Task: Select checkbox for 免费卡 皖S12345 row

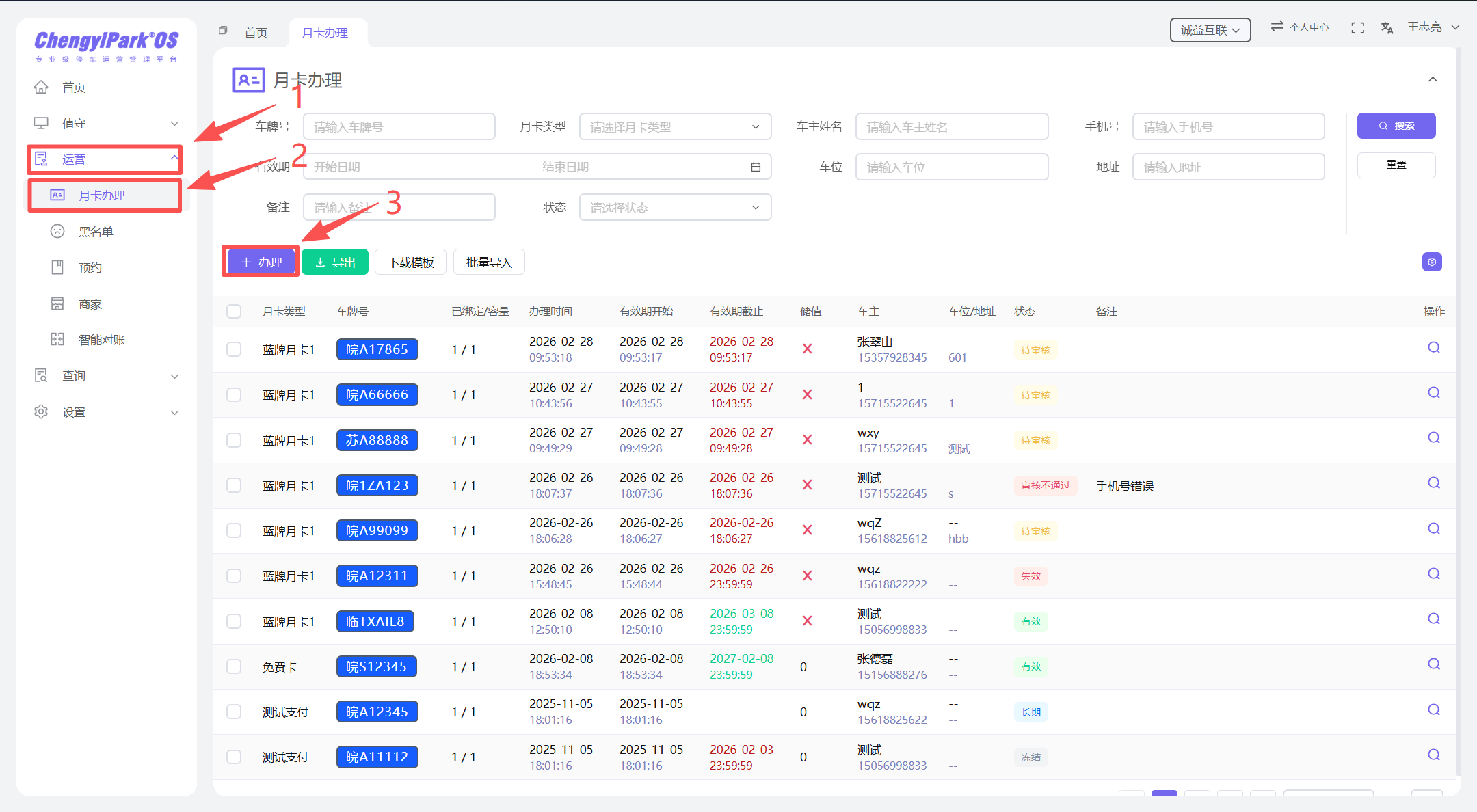Action: [x=234, y=666]
